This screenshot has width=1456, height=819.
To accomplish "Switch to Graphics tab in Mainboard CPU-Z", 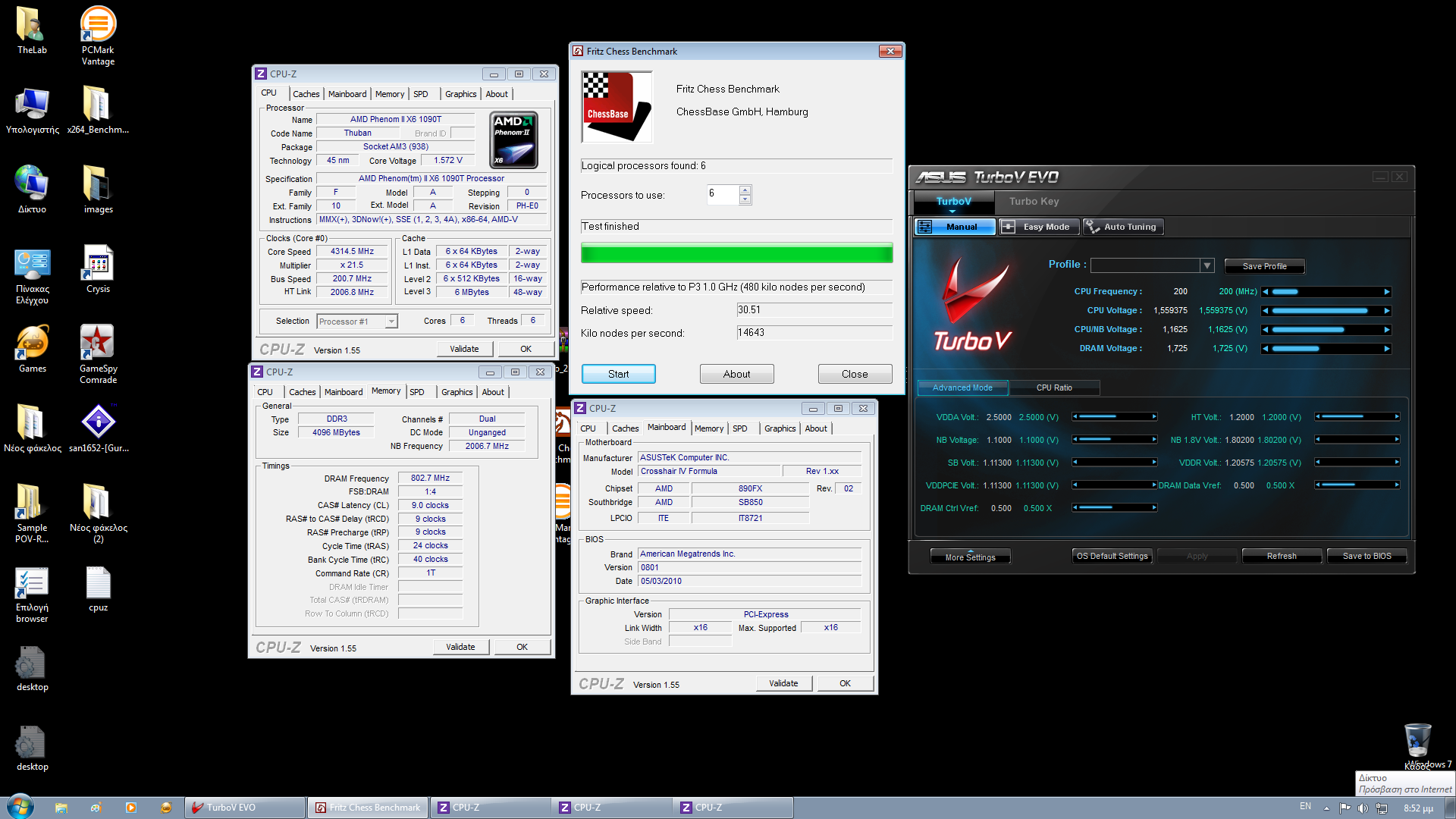I will [x=780, y=428].
